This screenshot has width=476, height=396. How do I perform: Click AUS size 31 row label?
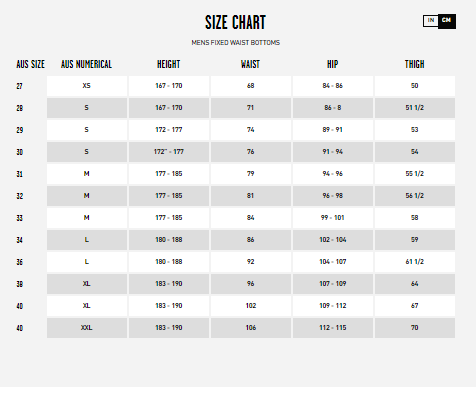click(20, 174)
